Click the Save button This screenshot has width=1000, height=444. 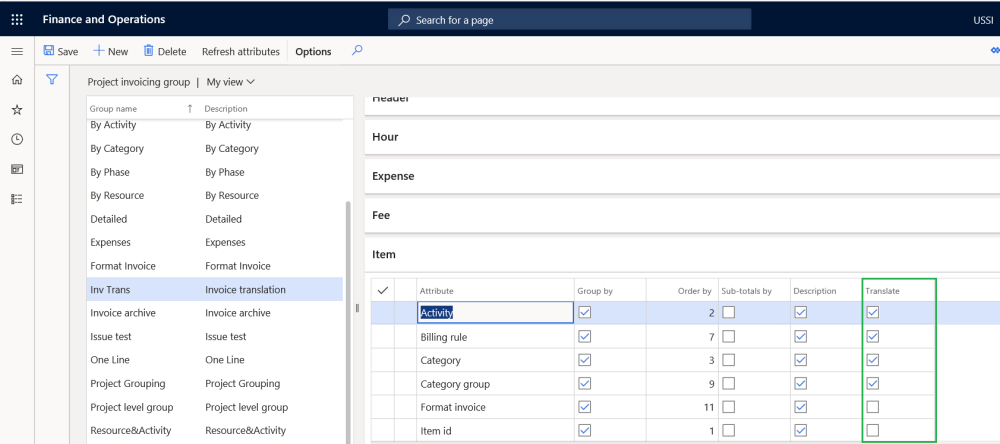coord(61,52)
